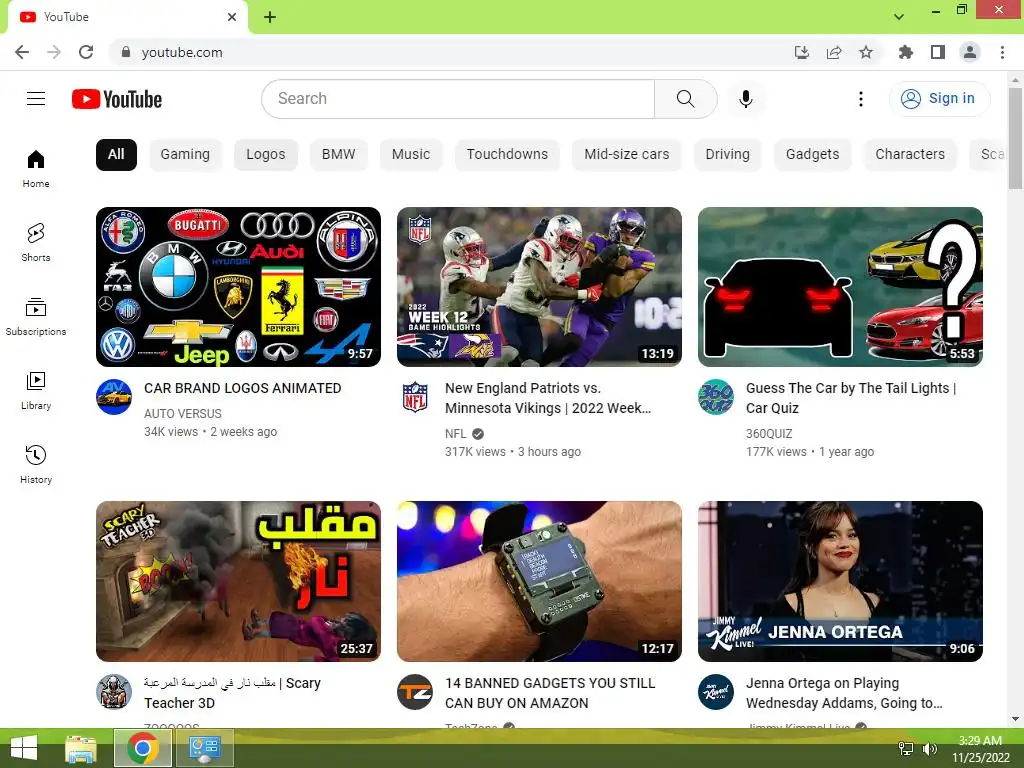Viewport: 1024px width, 768px height.
Task: Select the BMW filter chip
Action: click(x=338, y=155)
